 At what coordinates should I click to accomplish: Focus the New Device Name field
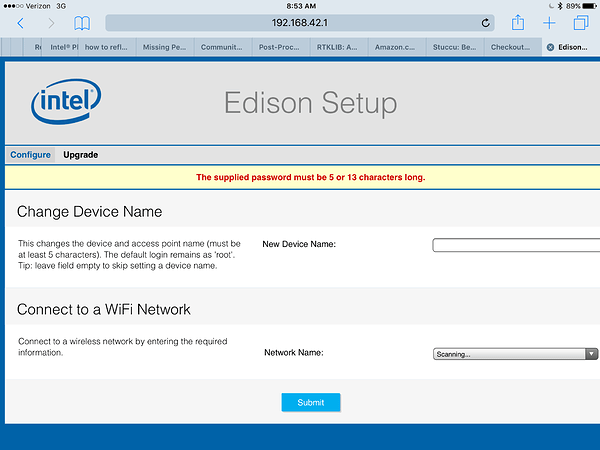coord(516,245)
